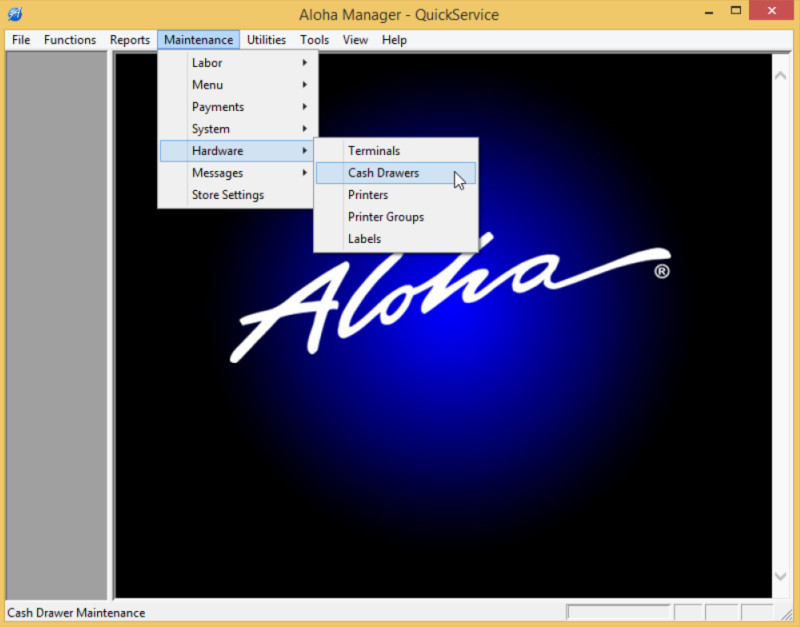Expand the System submenu
This screenshot has width=800, height=627.
[237, 129]
